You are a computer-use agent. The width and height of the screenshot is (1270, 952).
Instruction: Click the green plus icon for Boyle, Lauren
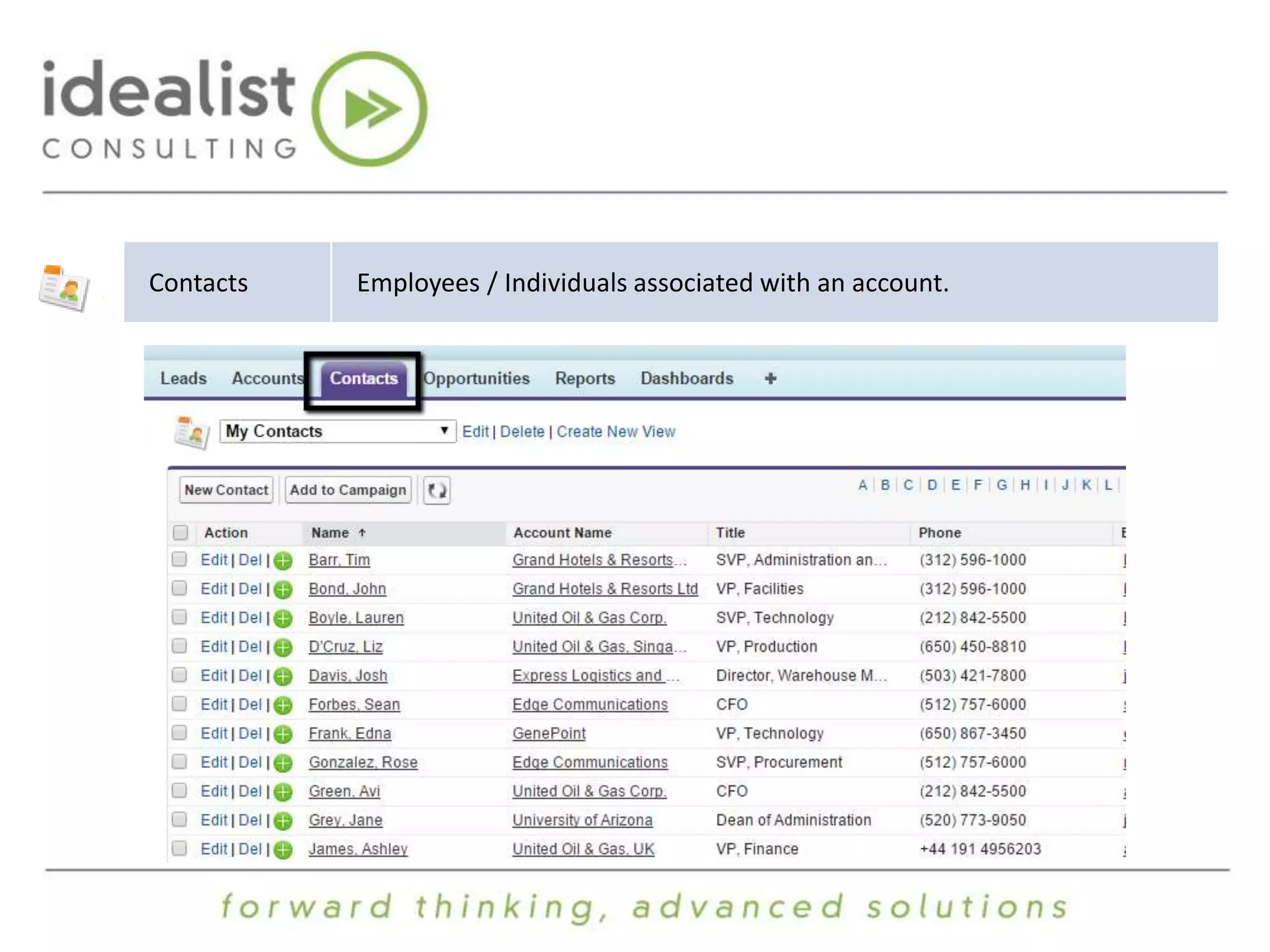coord(283,619)
